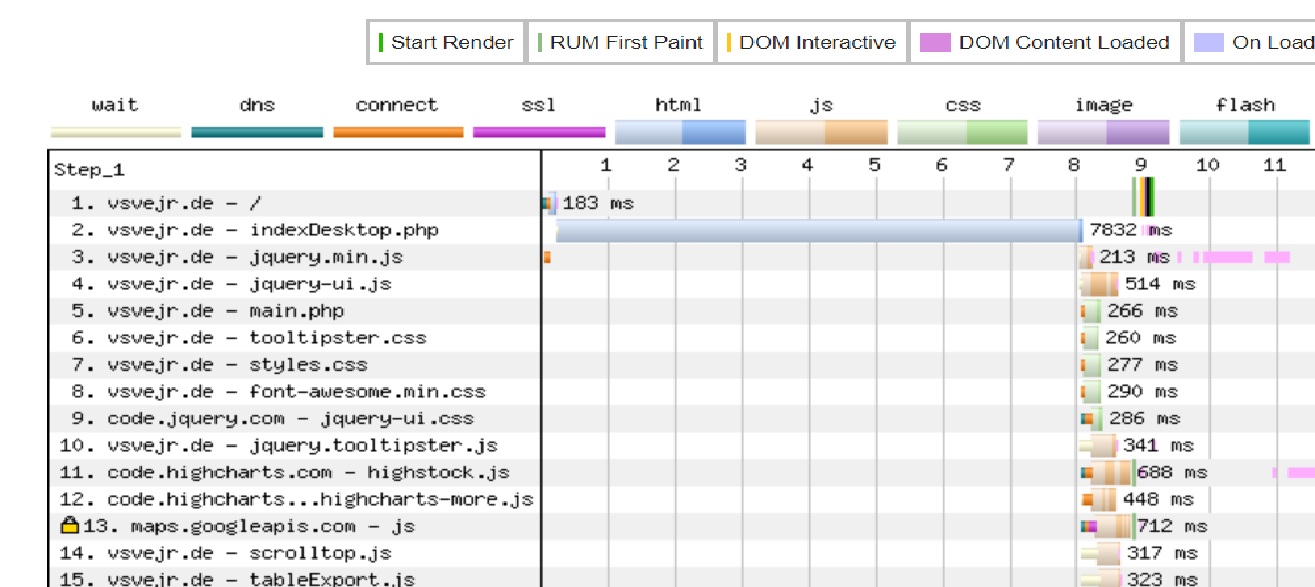Click the 10 second timeline marker
This screenshot has width=1315, height=587.
pyautogui.click(x=1207, y=165)
